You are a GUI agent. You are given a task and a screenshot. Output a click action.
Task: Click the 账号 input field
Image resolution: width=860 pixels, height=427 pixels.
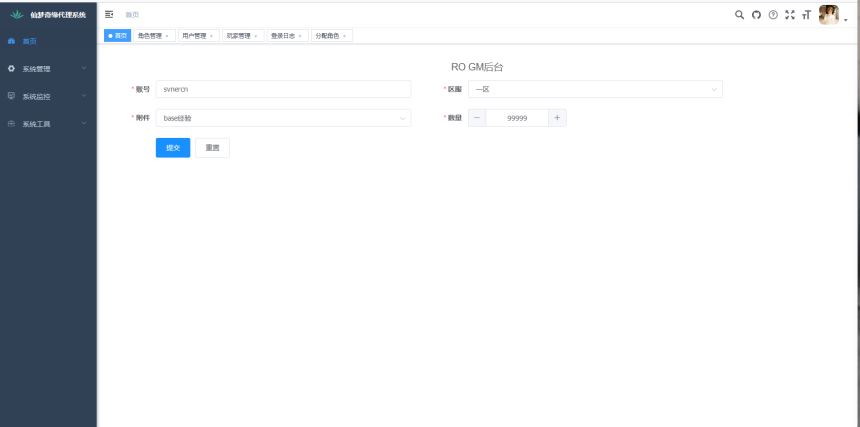(x=283, y=89)
